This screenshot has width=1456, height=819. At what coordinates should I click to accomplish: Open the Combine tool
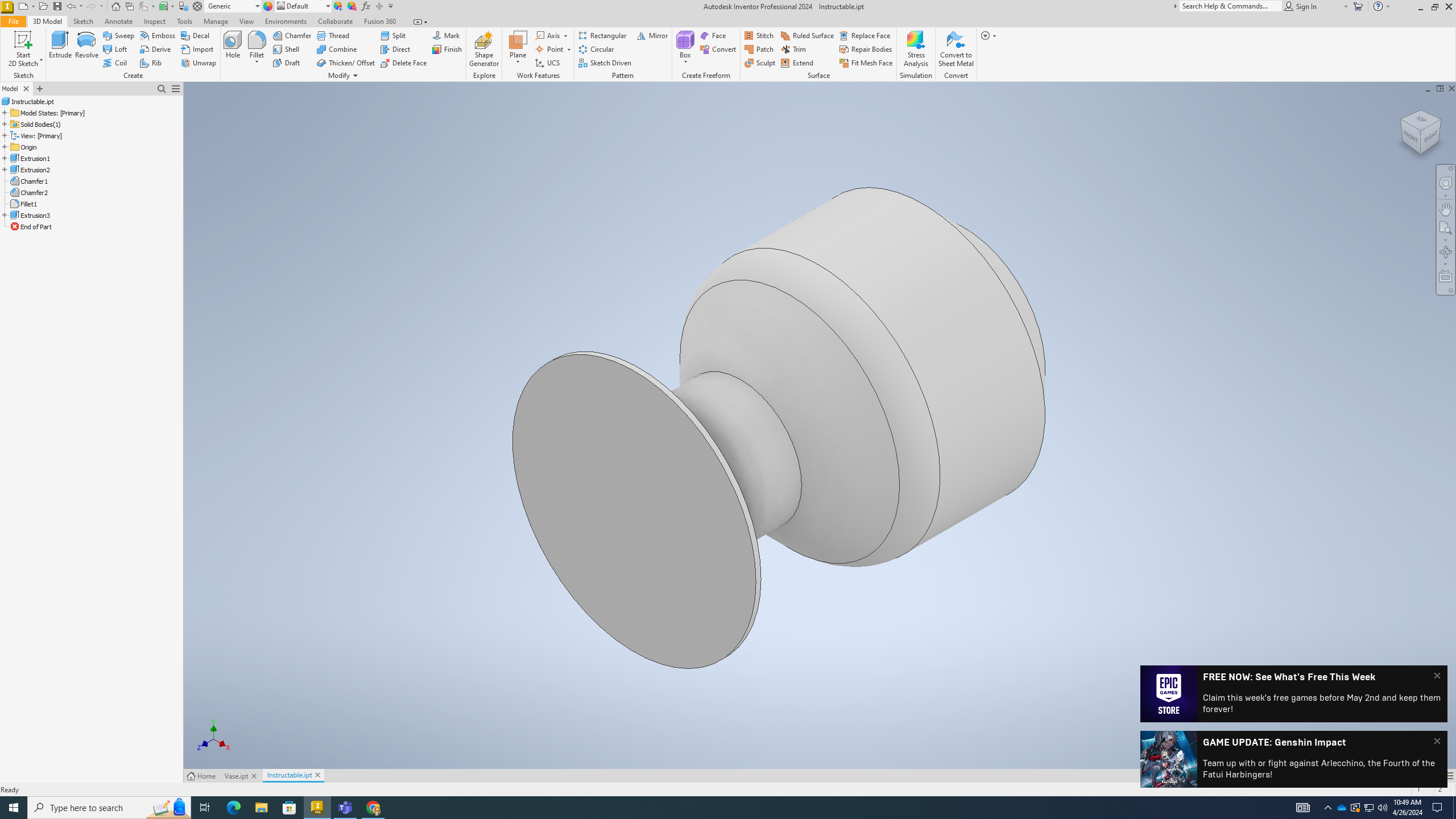tap(337, 49)
